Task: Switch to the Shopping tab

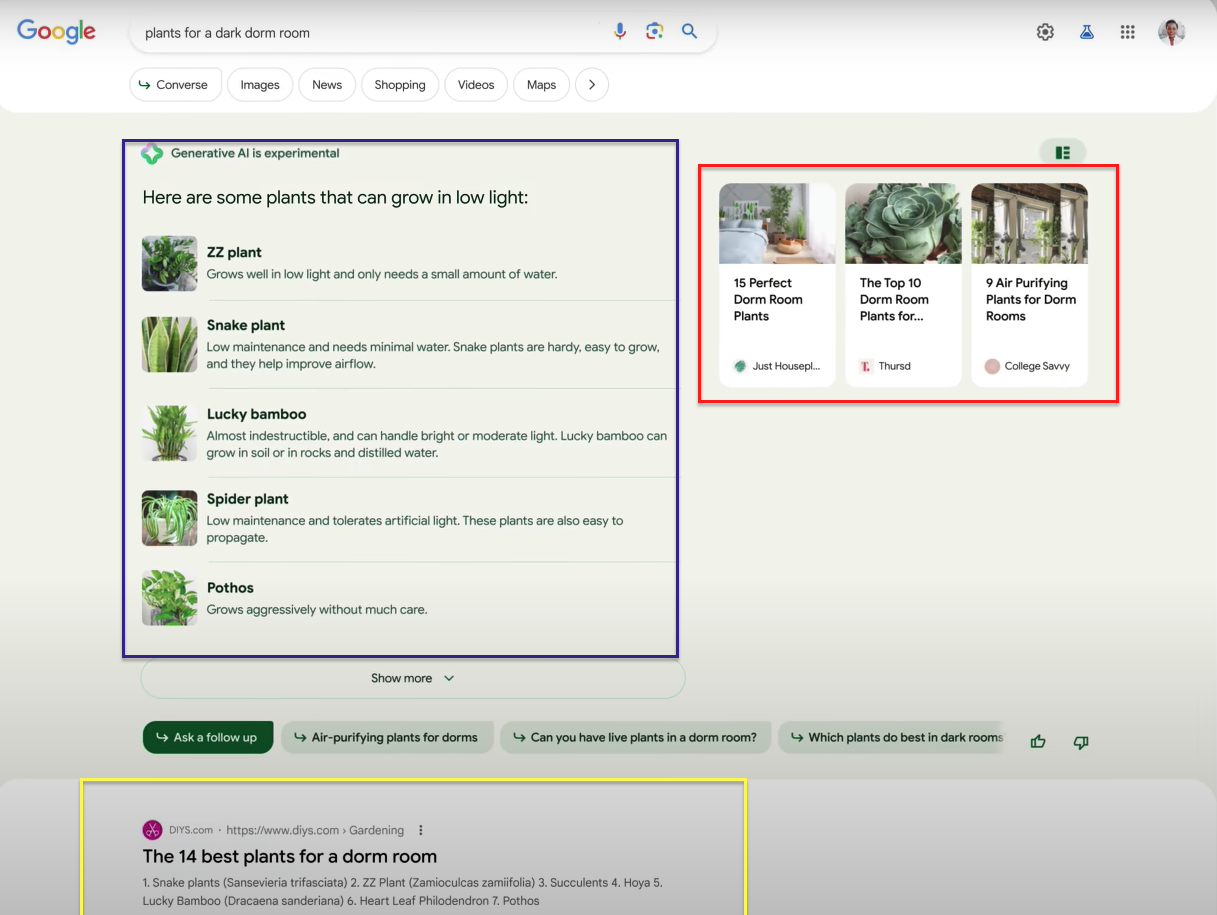Action: [400, 85]
